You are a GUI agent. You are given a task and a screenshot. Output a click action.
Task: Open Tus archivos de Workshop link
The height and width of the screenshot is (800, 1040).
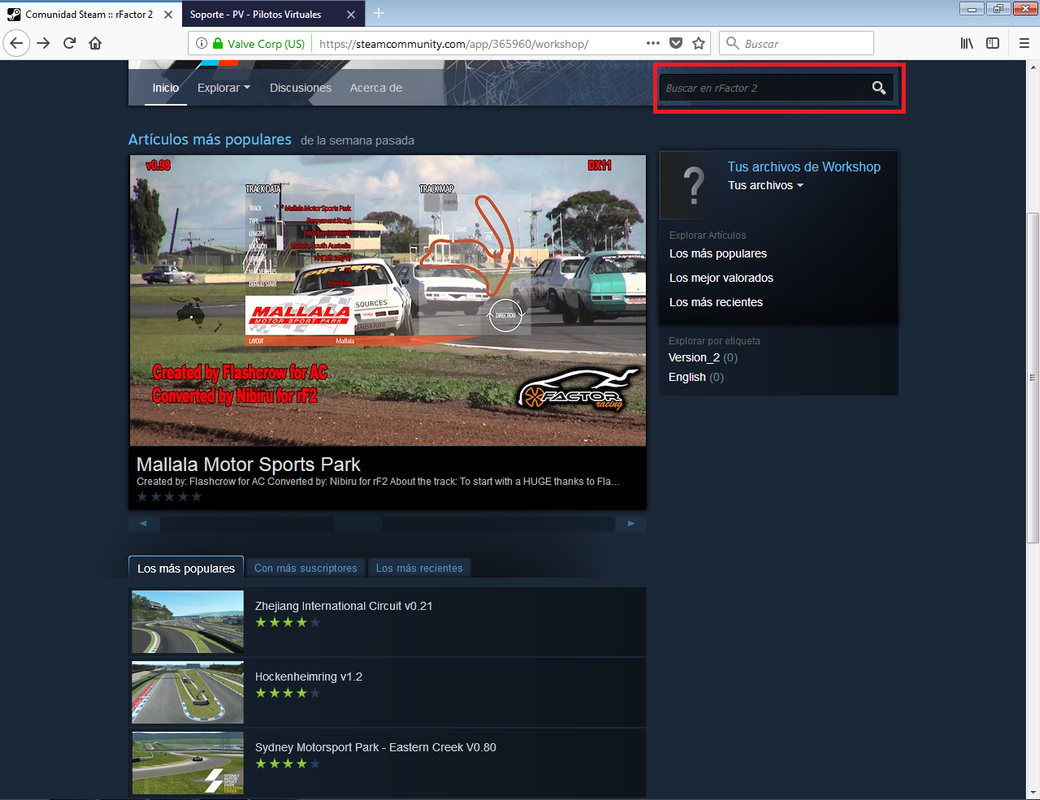point(804,167)
